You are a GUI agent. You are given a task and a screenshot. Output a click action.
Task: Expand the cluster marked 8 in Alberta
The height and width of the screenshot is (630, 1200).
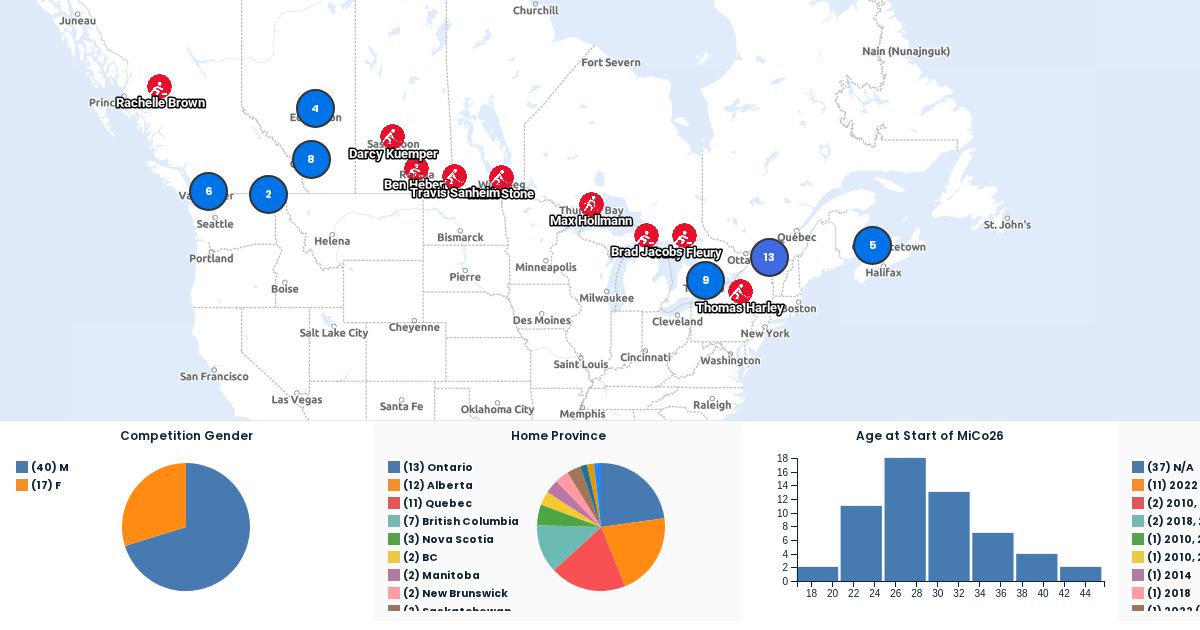point(311,159)
